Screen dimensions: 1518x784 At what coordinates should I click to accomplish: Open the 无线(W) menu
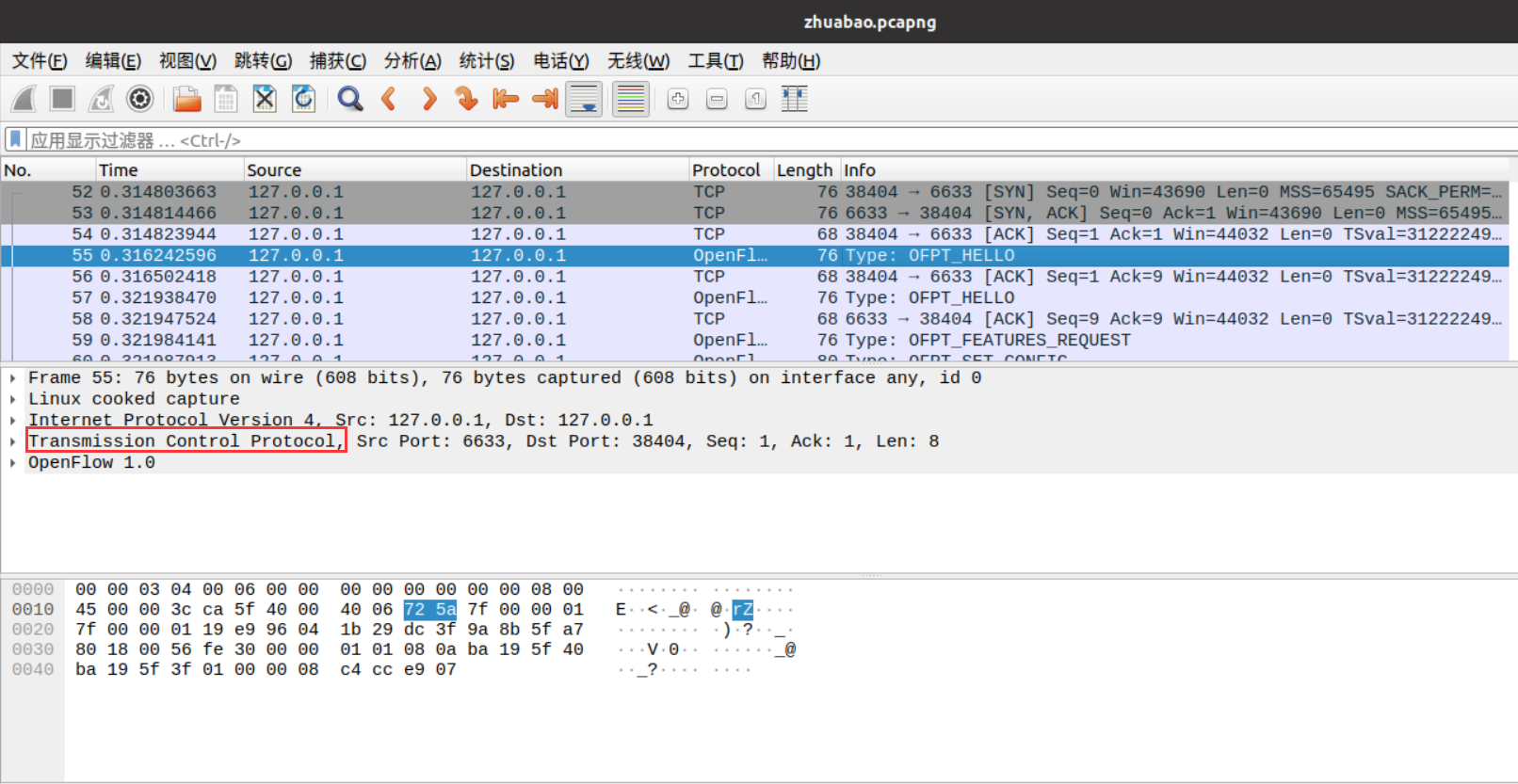click(638, 61)
